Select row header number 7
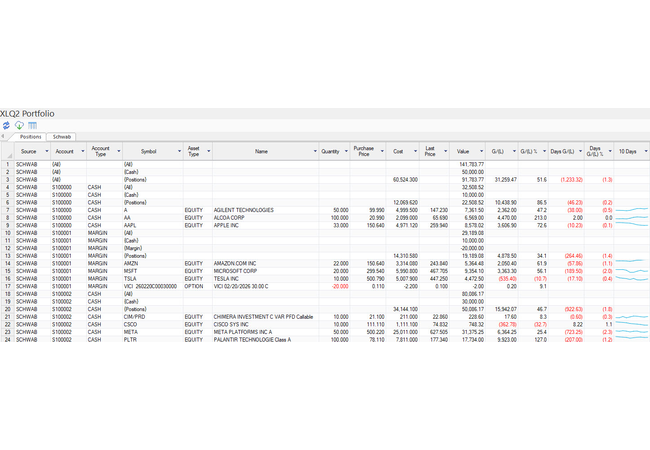The height and width of the screenshot is (450, 650). click(x=7, y=210)
